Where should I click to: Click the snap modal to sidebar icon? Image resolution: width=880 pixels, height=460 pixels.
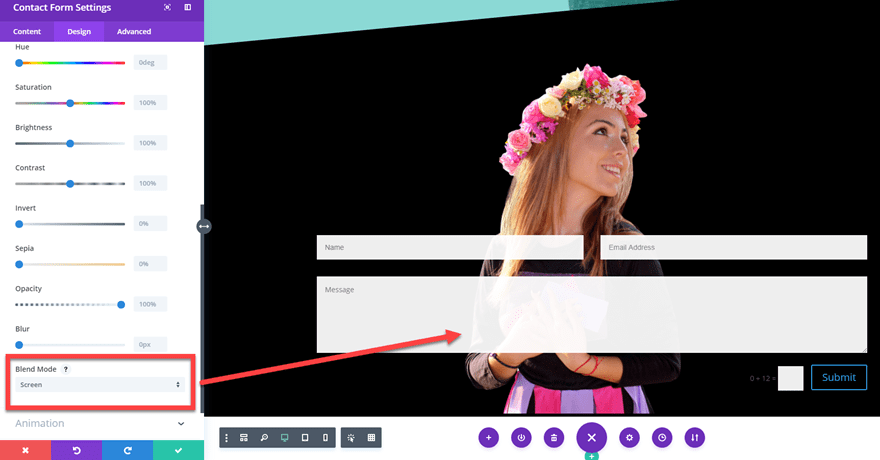(x=187, y=7)
